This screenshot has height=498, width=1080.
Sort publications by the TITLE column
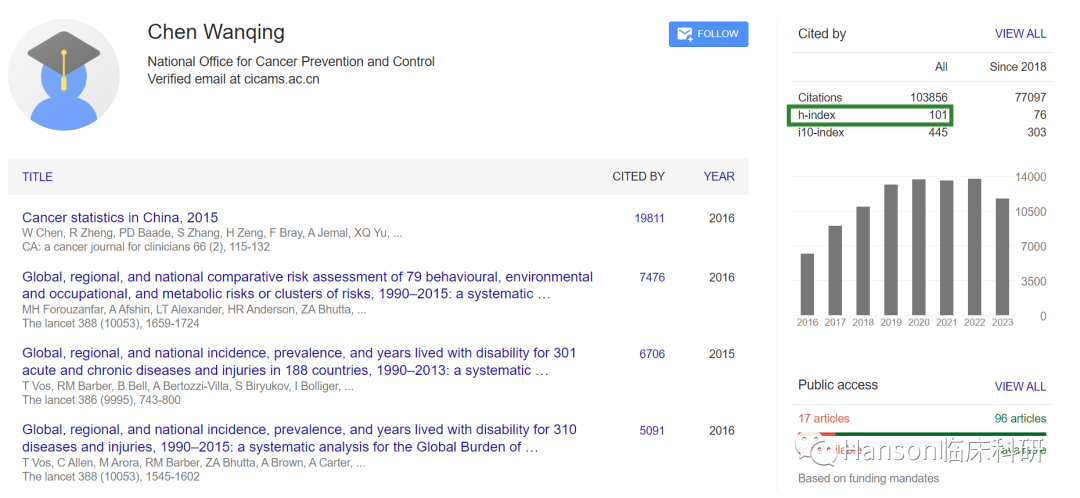tap(38, 177)
